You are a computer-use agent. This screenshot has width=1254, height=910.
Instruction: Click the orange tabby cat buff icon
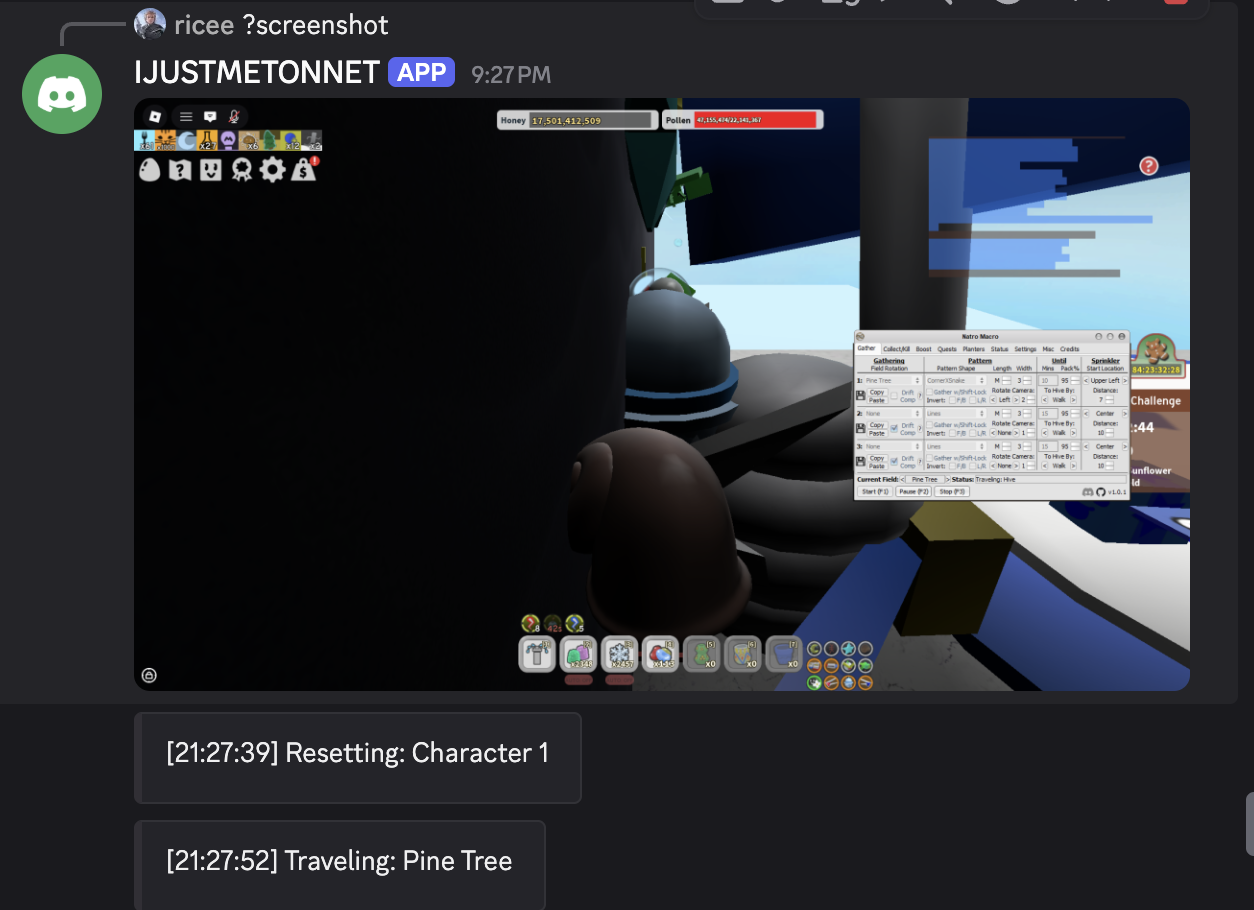[165, 140]
